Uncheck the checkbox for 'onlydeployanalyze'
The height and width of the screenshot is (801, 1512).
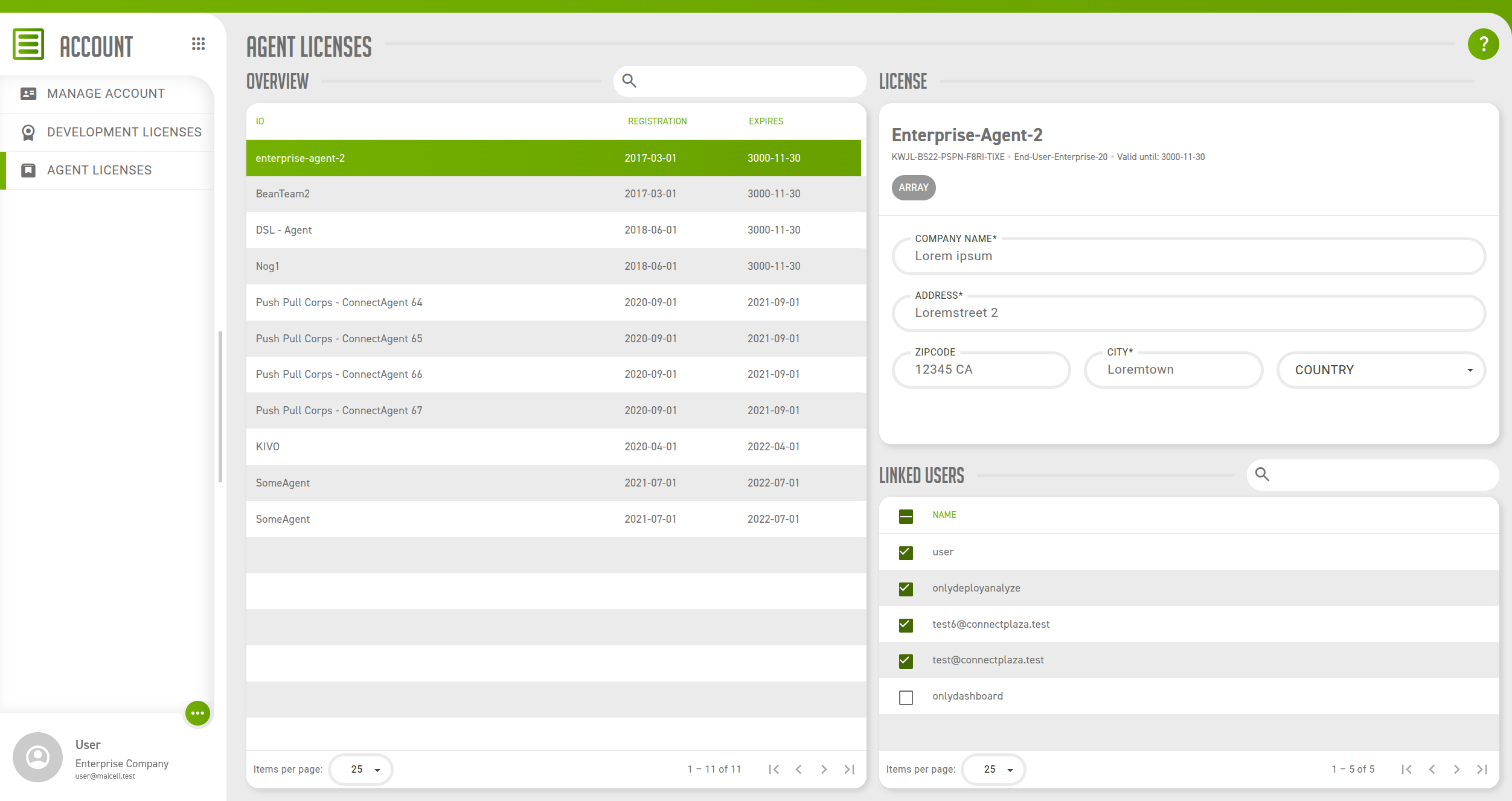click(906, 589)
